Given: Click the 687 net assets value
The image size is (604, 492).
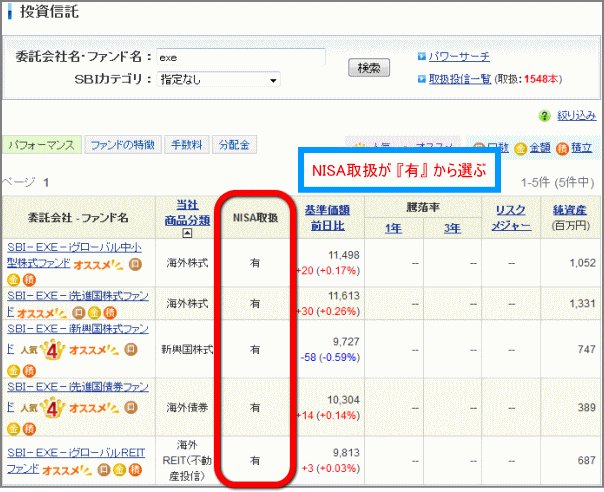Looking at the screenshot, I should coord(587,460).
